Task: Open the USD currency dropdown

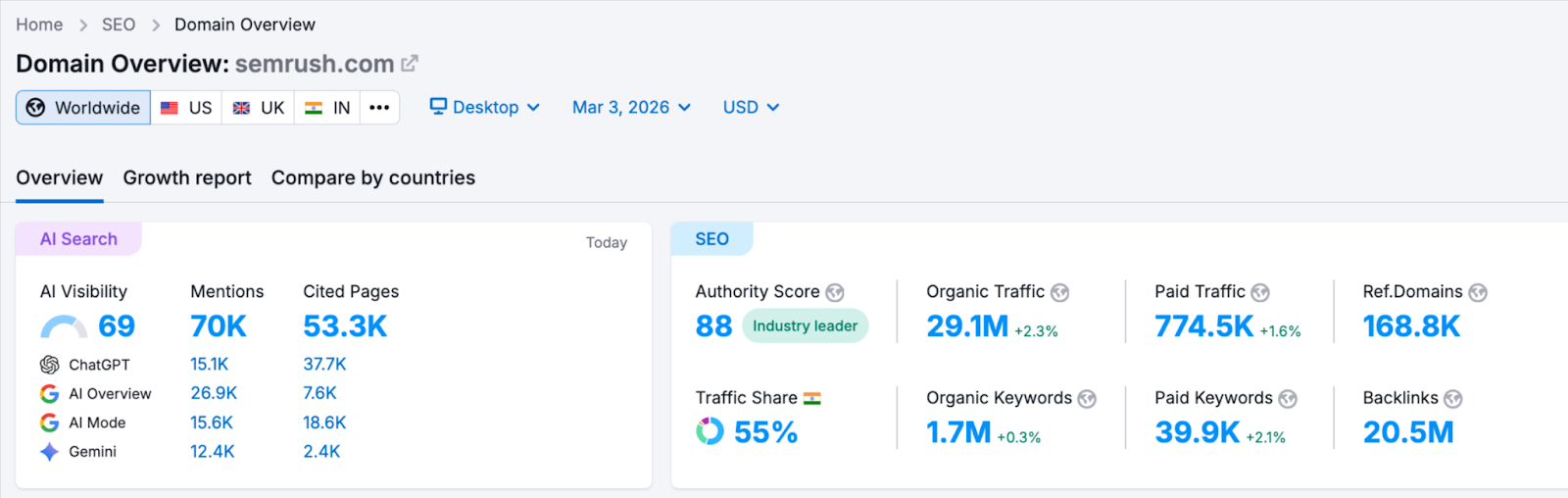Action: coord(751,108)
